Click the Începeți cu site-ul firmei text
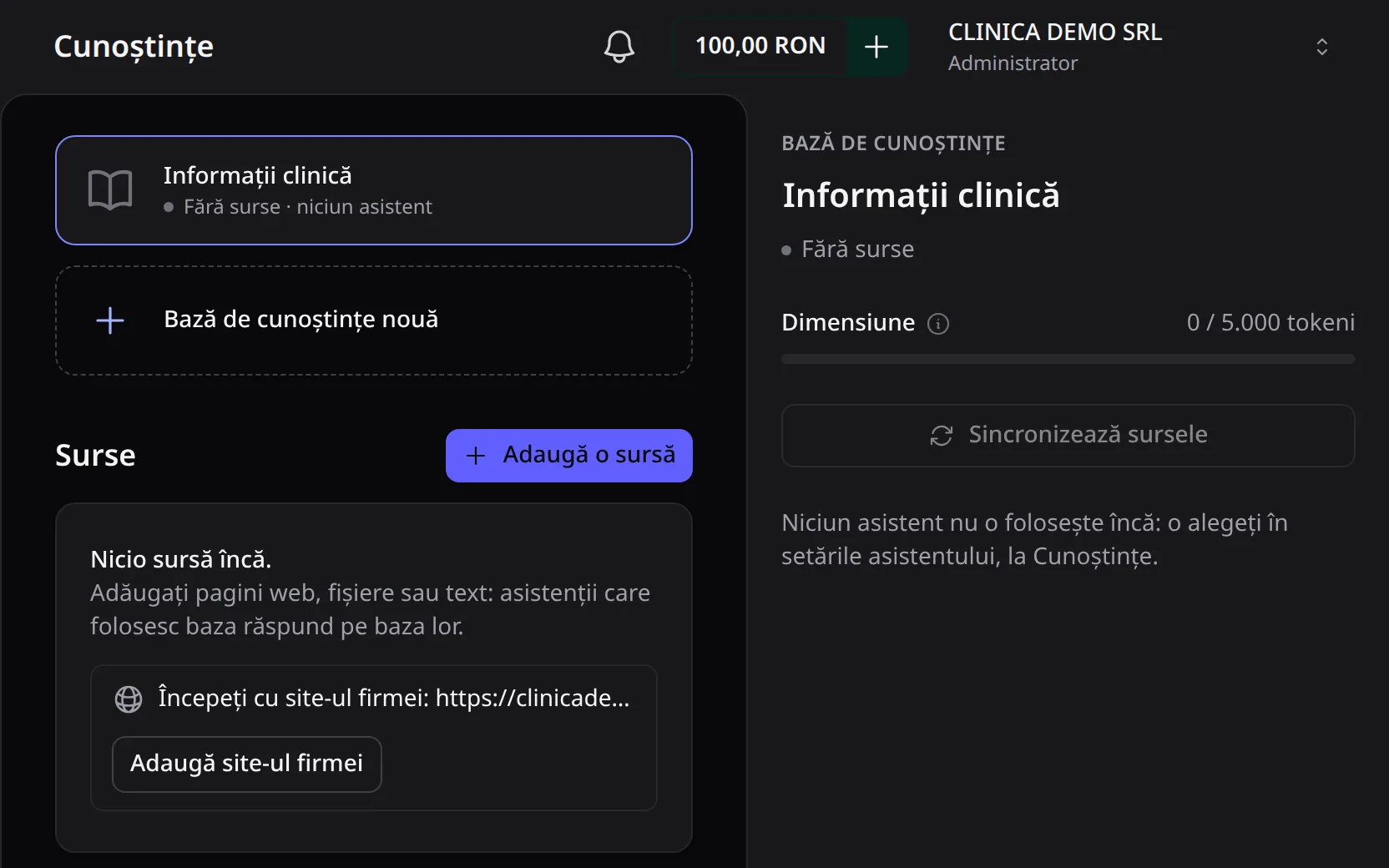 [x=394, y=699]
